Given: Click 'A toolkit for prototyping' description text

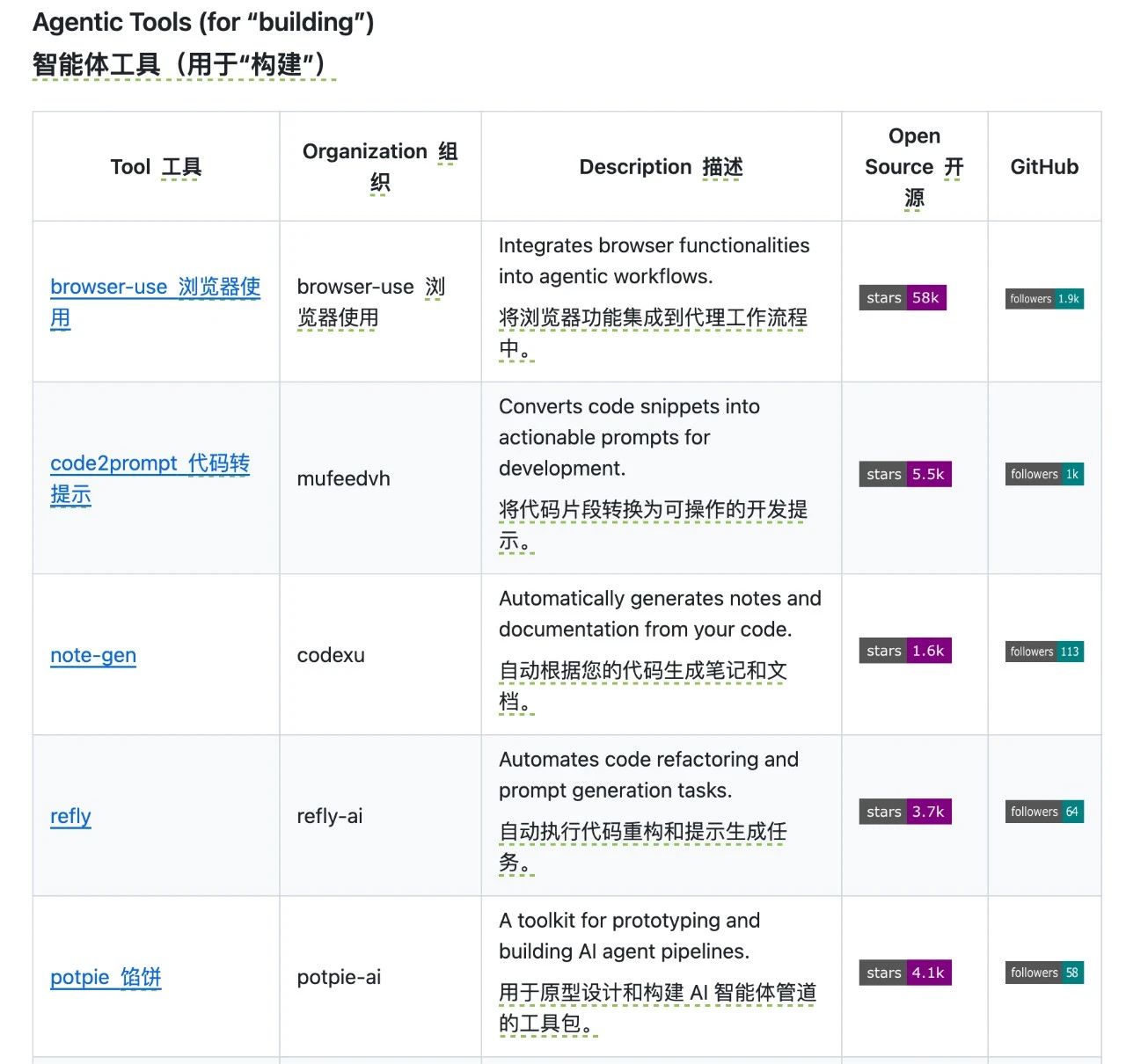Looking at the screenshot, I should 629,936.
